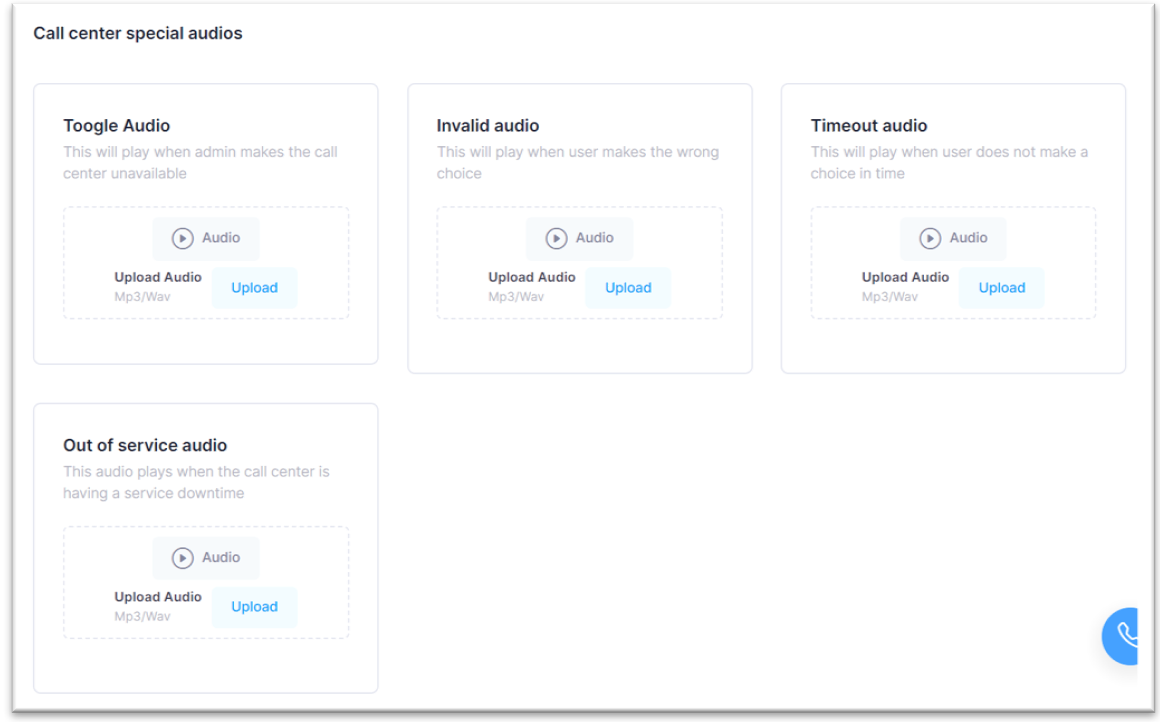
Task: Upload a file for Toogle Audio
Action: pos(254,288)
